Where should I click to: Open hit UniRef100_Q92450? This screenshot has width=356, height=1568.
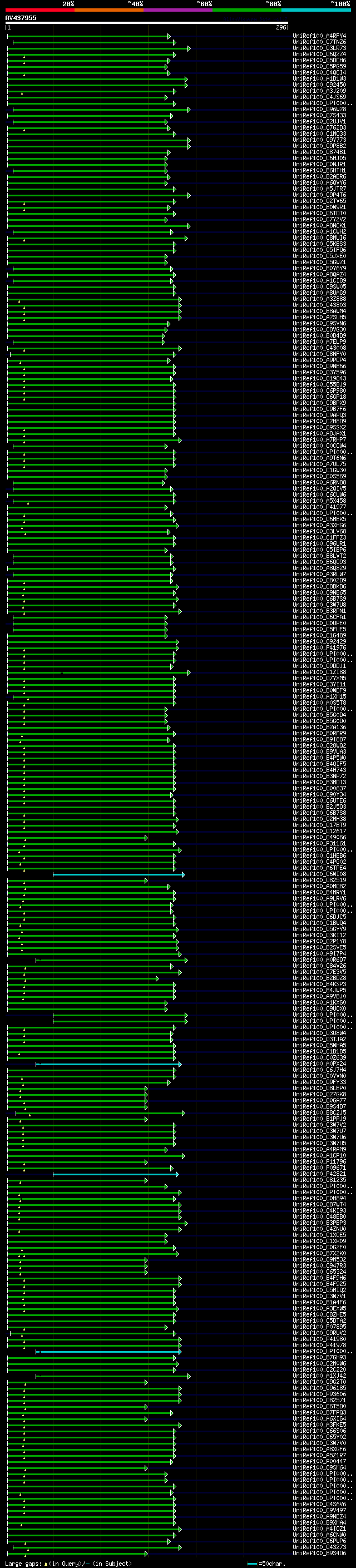pos(319,85)
